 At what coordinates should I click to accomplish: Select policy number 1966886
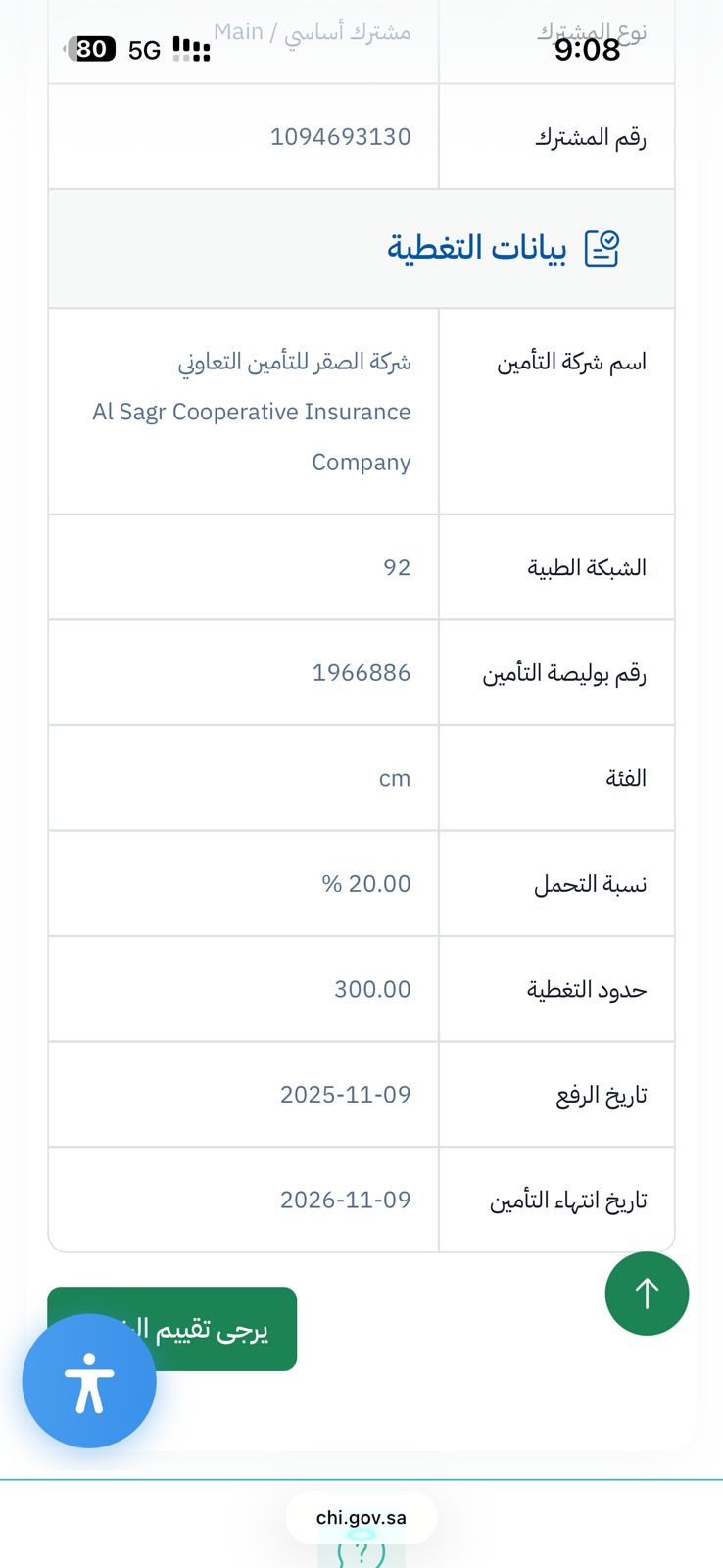[361, 672]
